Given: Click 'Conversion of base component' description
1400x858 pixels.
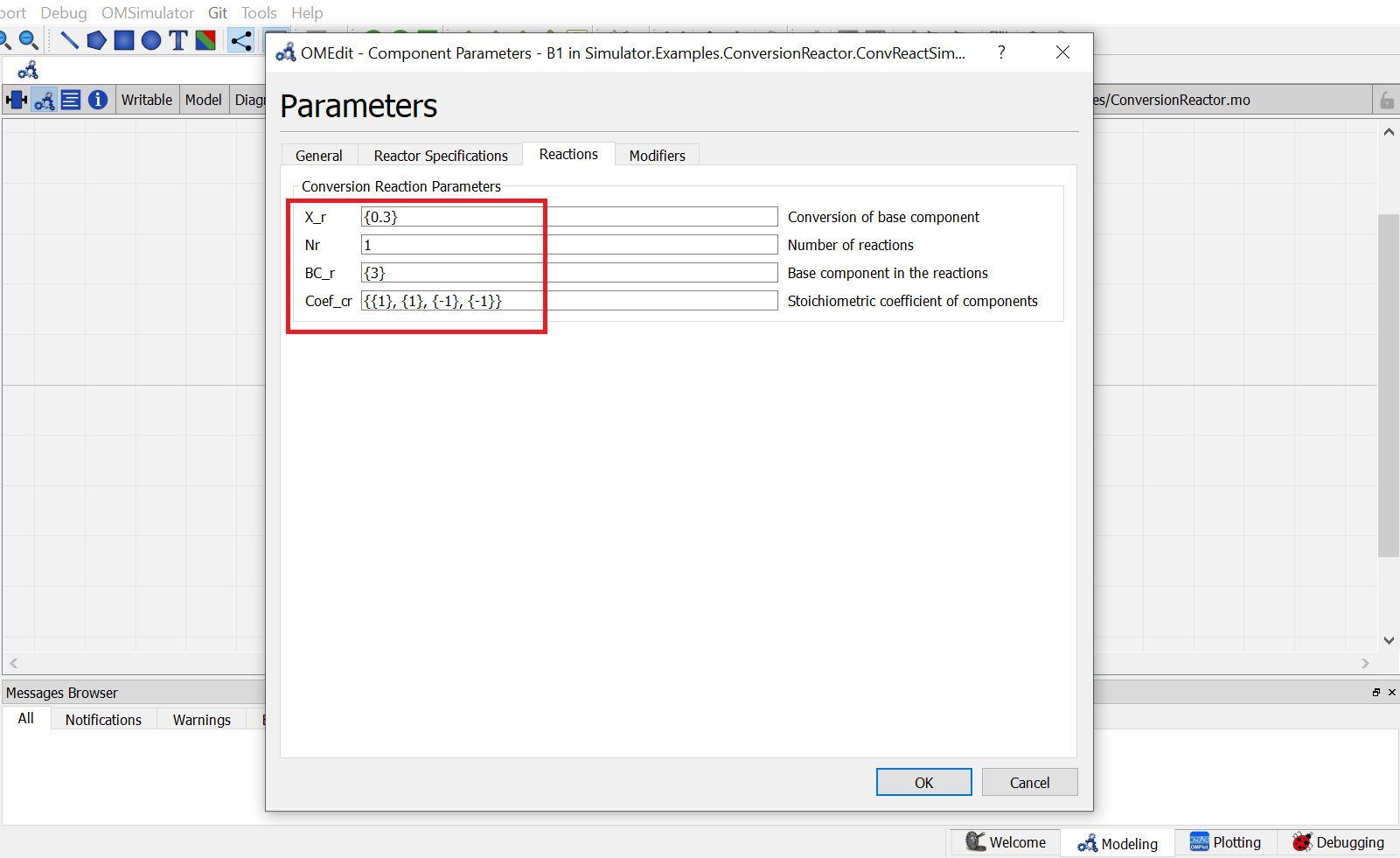Looking at the screenshot, I should [x=883, y=217].
